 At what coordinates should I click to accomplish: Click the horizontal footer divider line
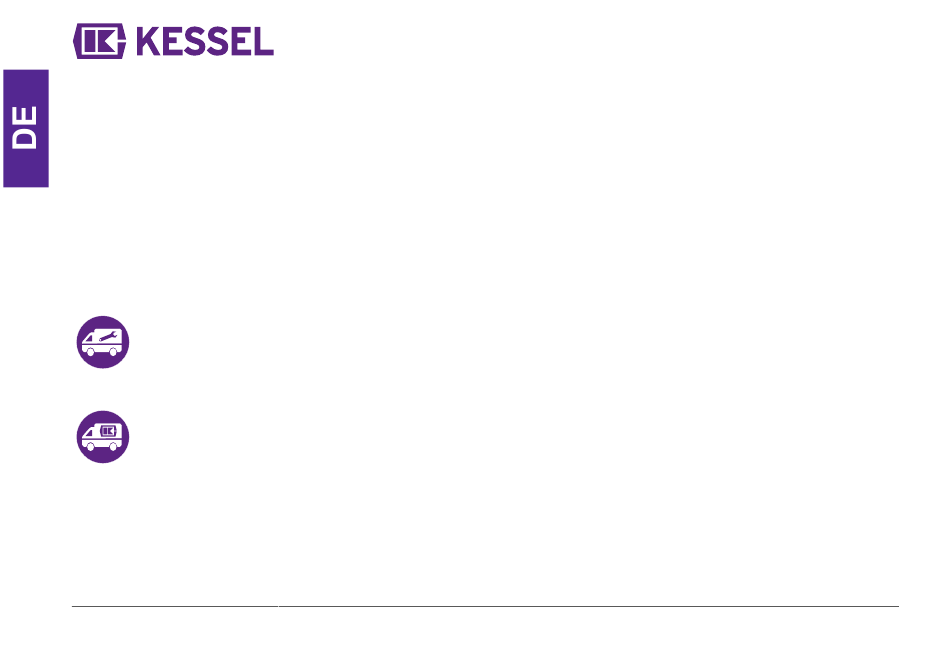pyautogui.click(x=485, y=605)
